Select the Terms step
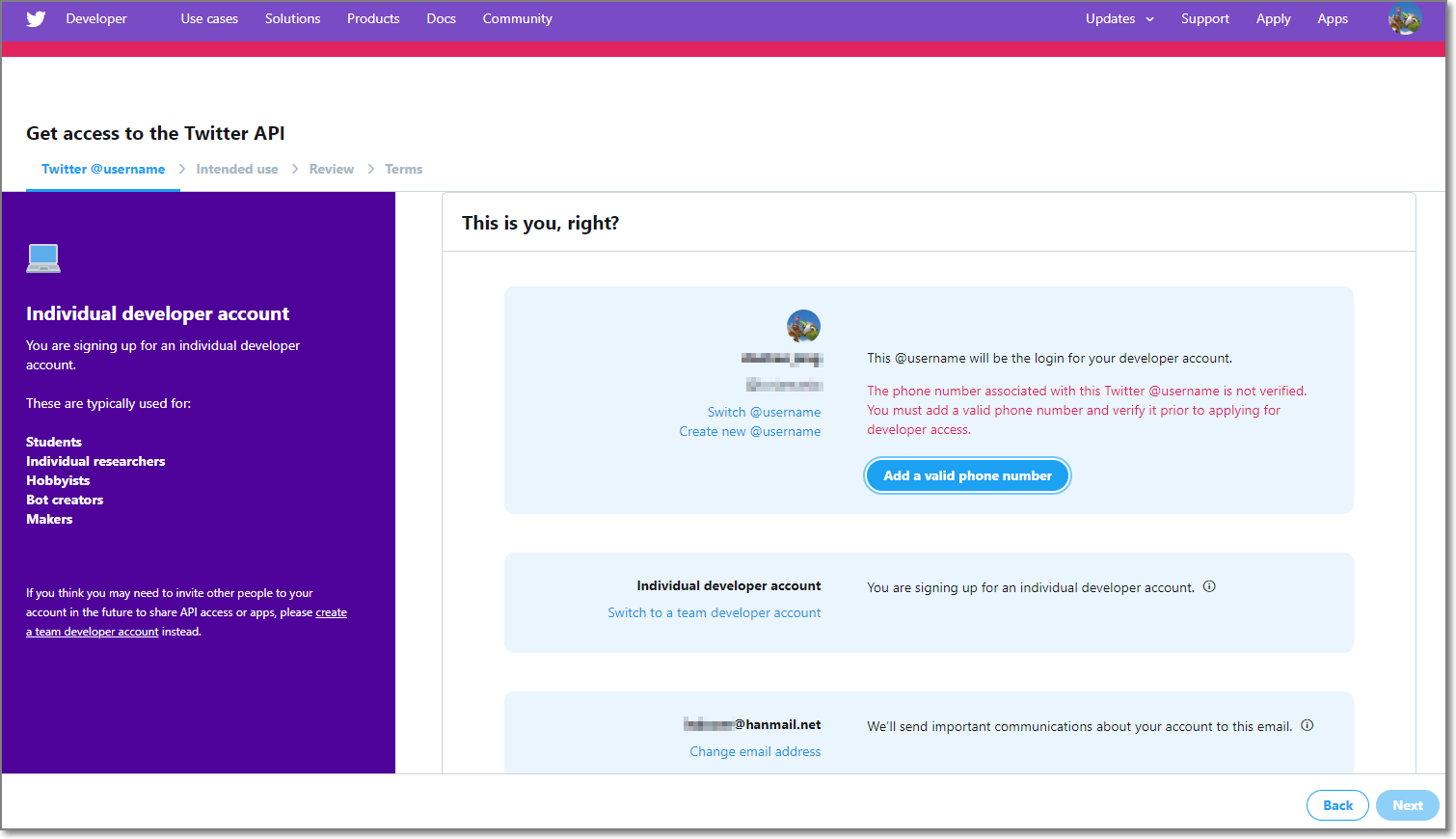This screenshot has width=1456, height=839. click(404, 169)
